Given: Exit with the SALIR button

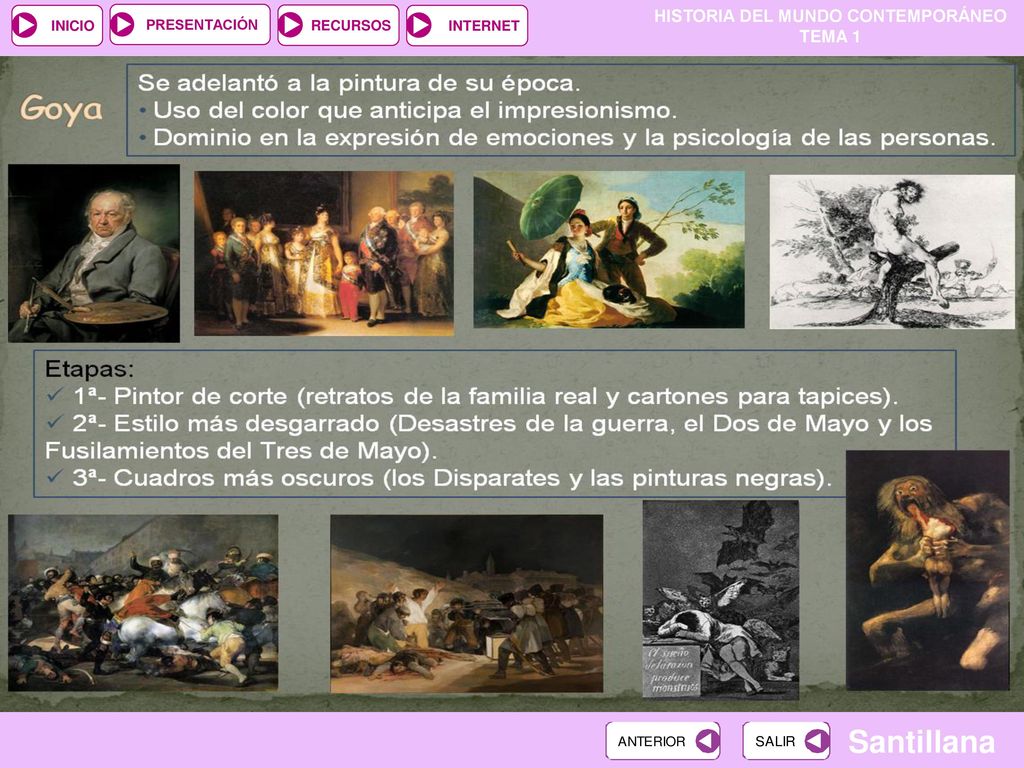Looking at the screenshot, I should pos(786,741).
